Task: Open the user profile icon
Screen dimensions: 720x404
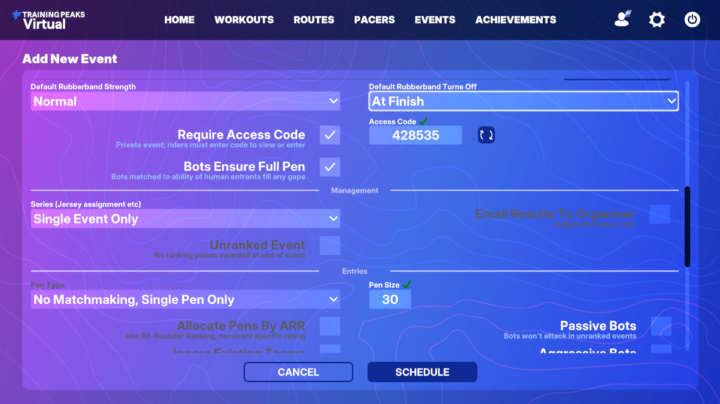Action: point(623,19)
